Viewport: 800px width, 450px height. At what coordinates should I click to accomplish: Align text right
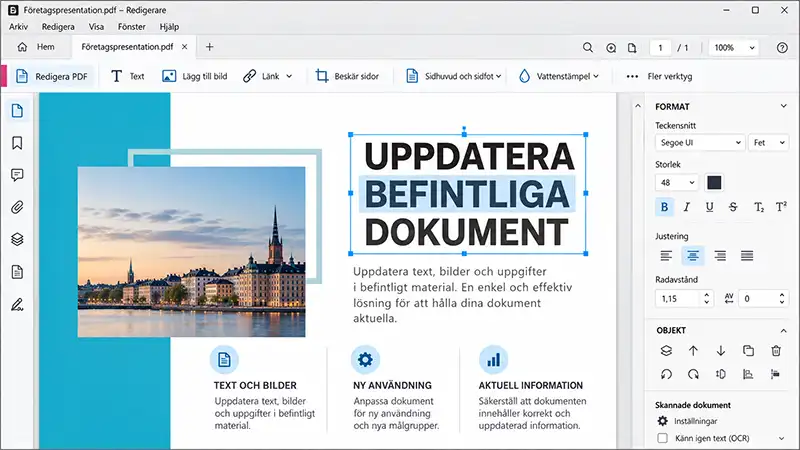[x=720, y=256]
